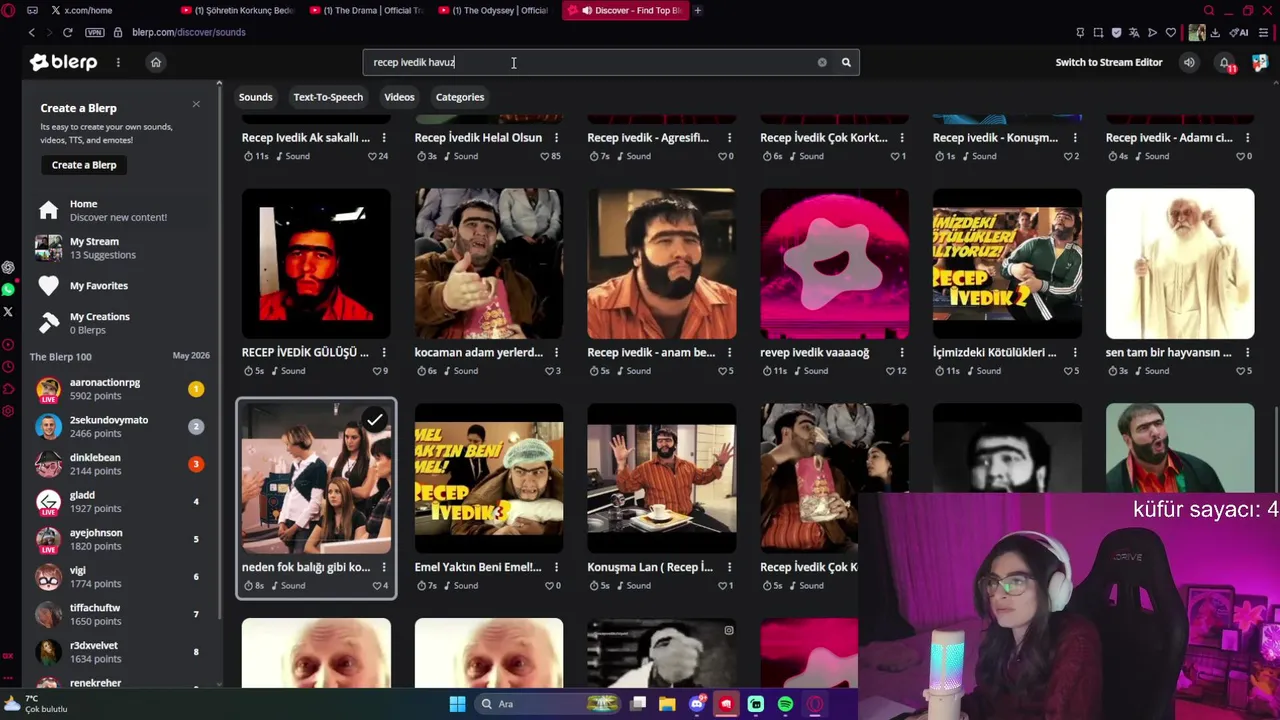
Task: Clear the search field text
Action: pos(822,62)
